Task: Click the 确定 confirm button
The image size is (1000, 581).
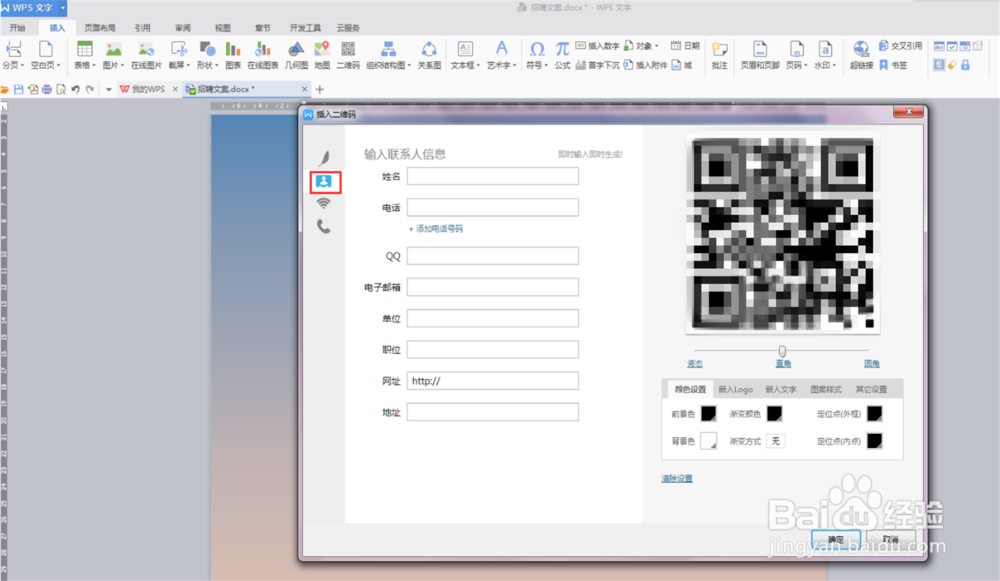Action: click(836, 540)
